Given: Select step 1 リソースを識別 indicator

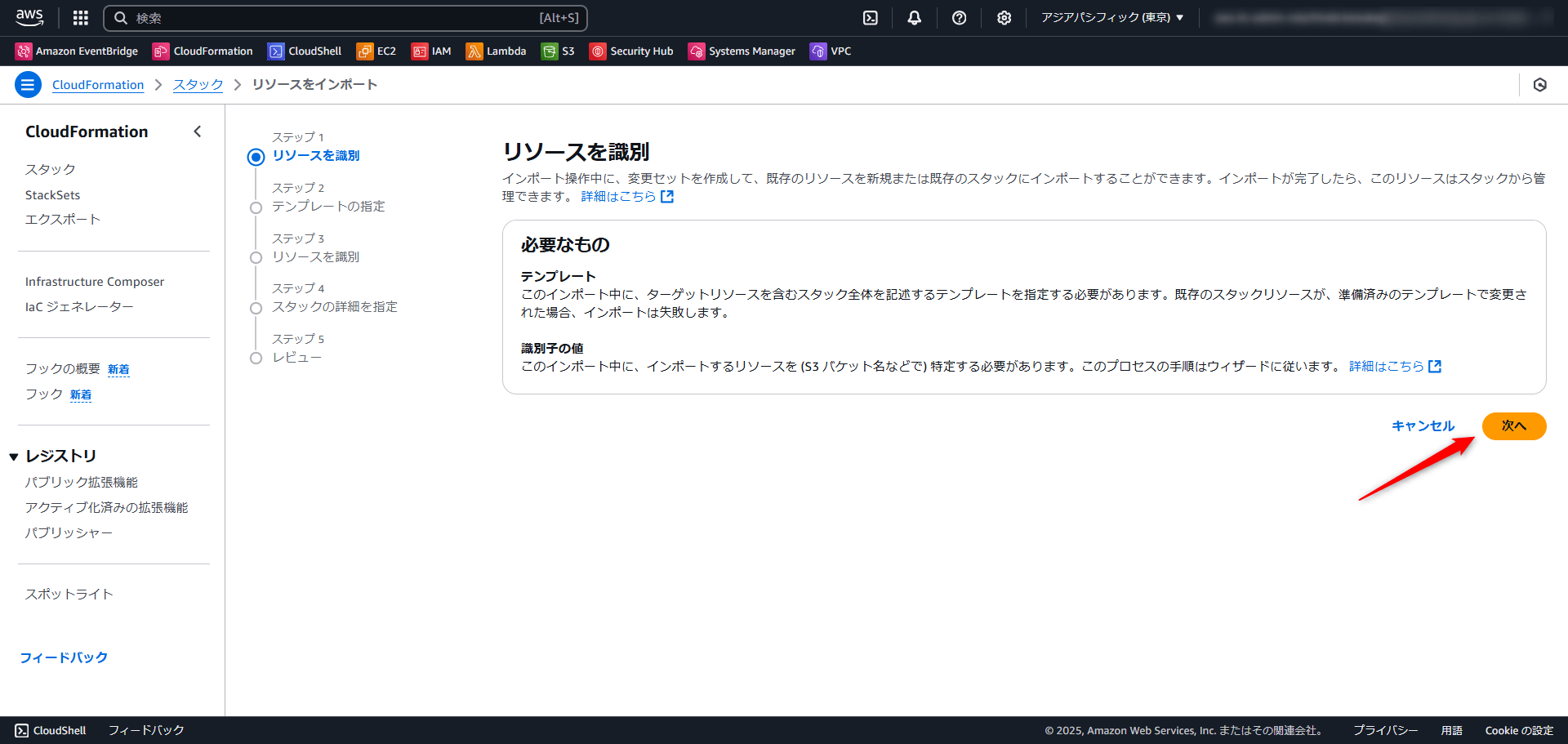Looking at the screenshot, I should click(256, 157).
